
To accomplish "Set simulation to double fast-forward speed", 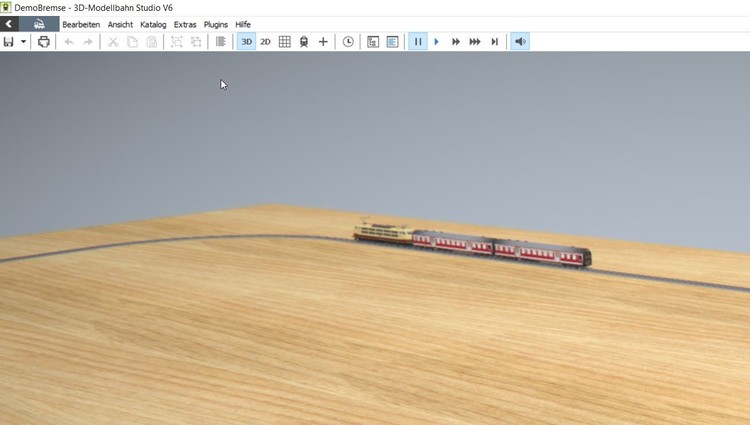I will pyautogui.click(x=456, y=42).
